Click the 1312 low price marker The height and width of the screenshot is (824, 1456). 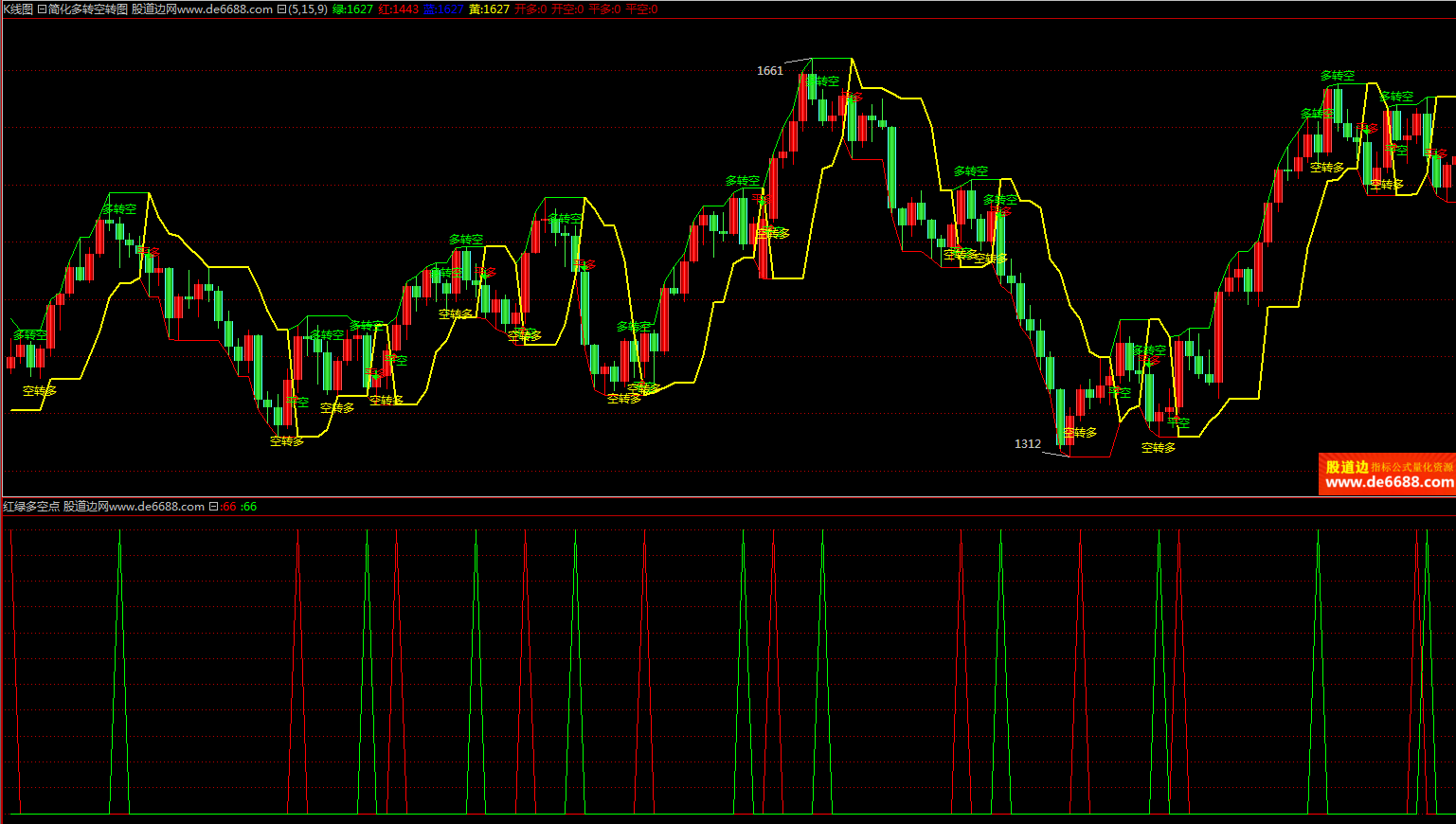click(x=1028, y=444)
